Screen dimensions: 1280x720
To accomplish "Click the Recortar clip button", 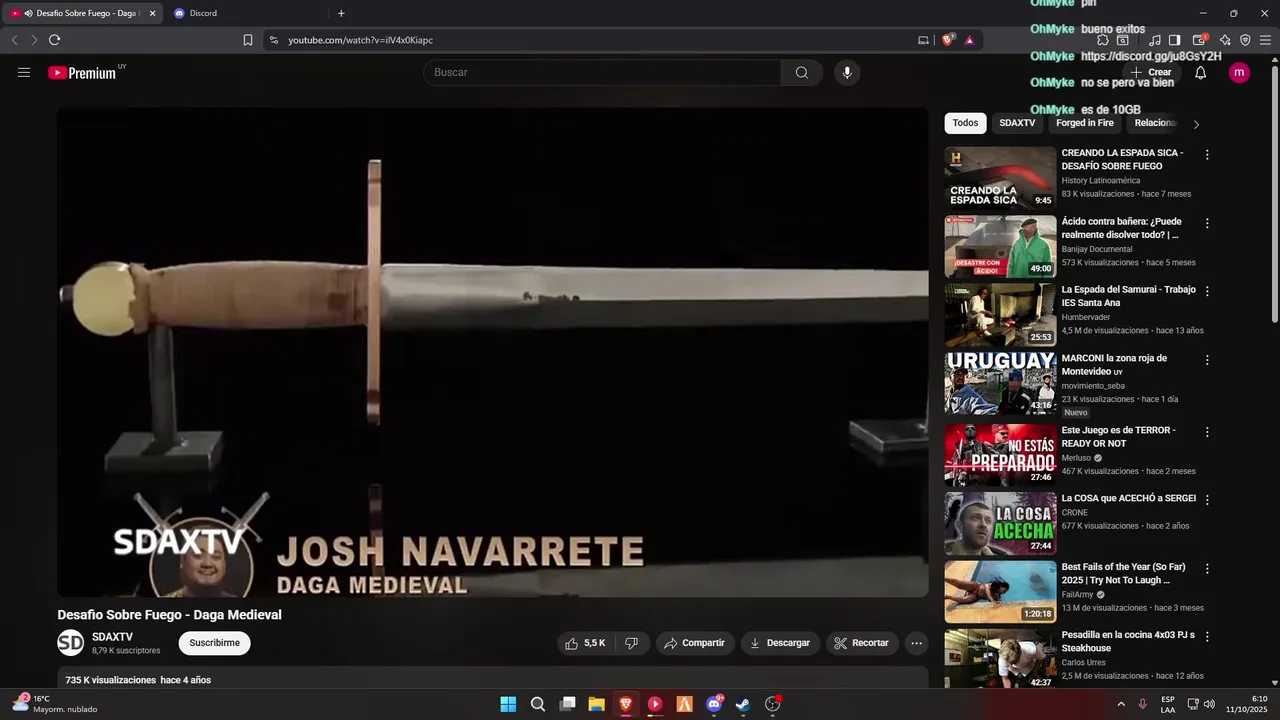I will (x=862, y=643).
